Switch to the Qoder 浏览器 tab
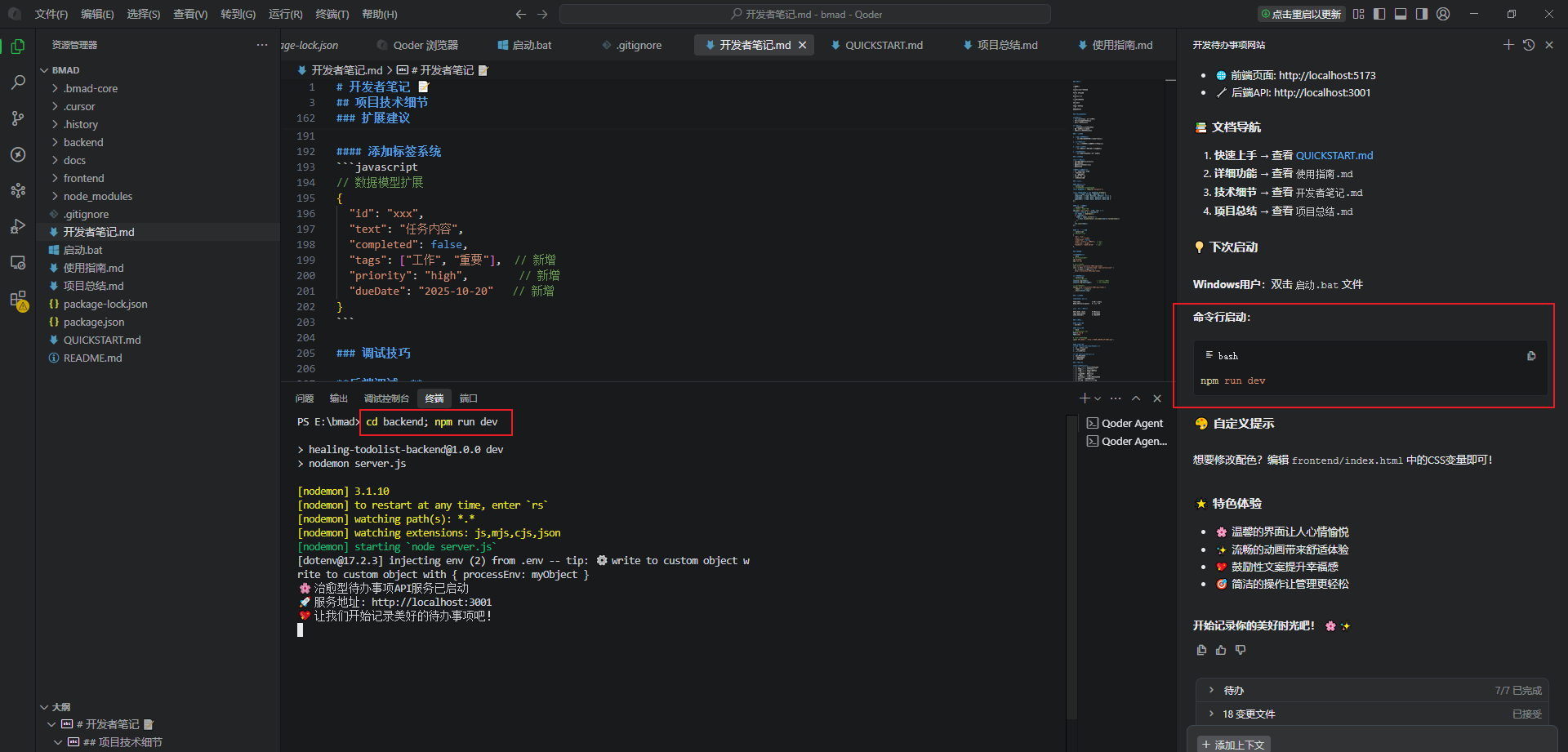 [x=418, y=45]
